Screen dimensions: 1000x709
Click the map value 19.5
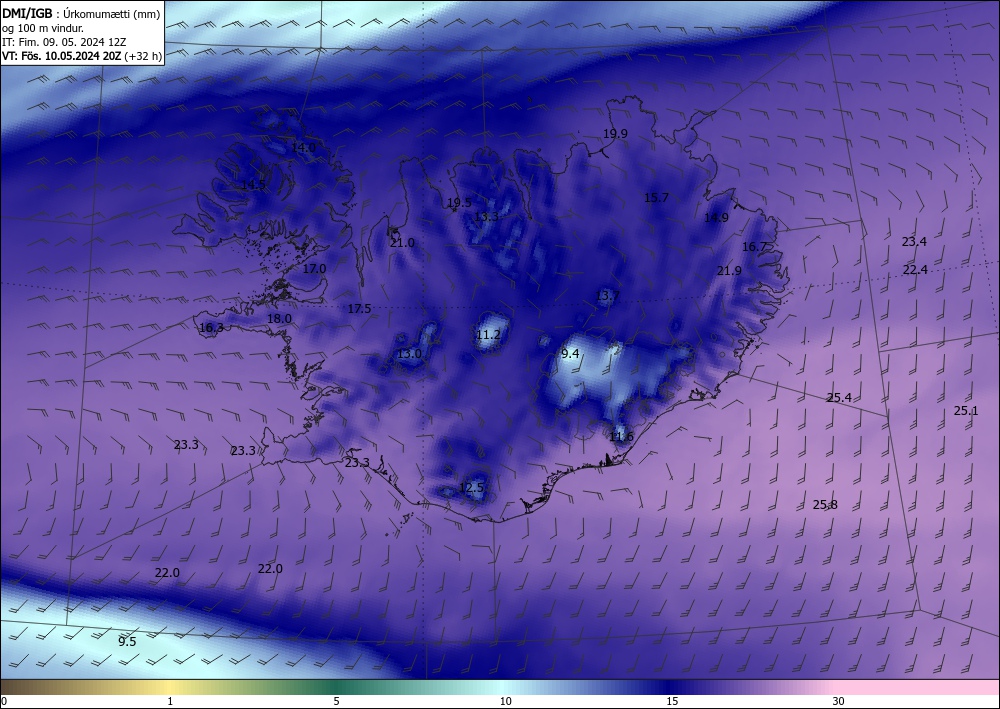tap(459, 203)
